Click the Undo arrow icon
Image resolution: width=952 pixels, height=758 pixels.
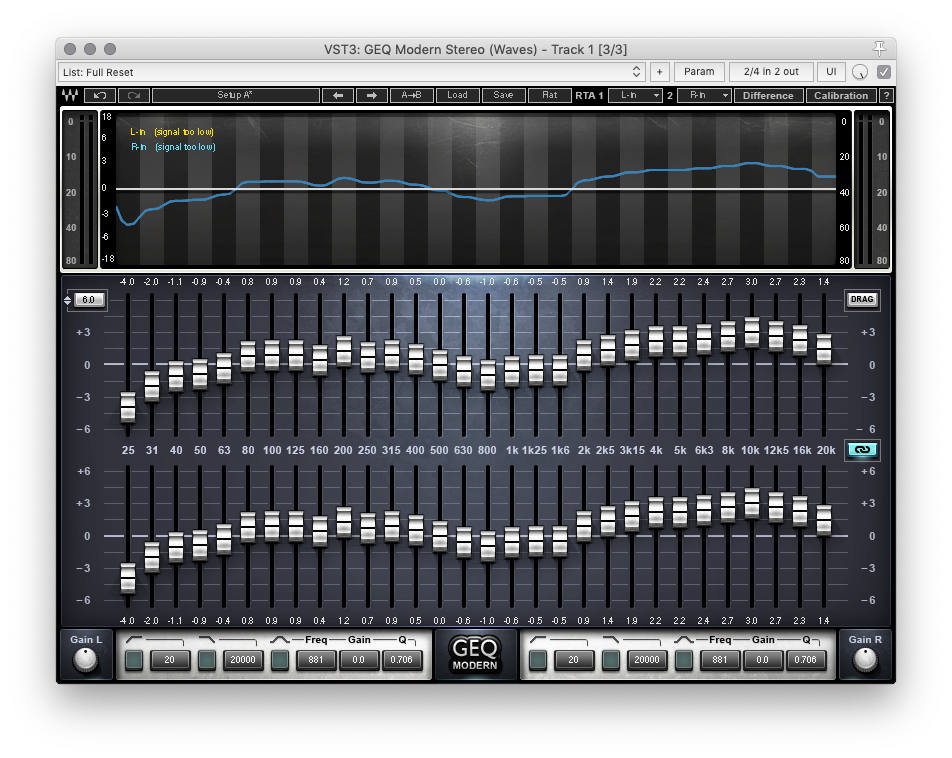(x=99, y=95)
